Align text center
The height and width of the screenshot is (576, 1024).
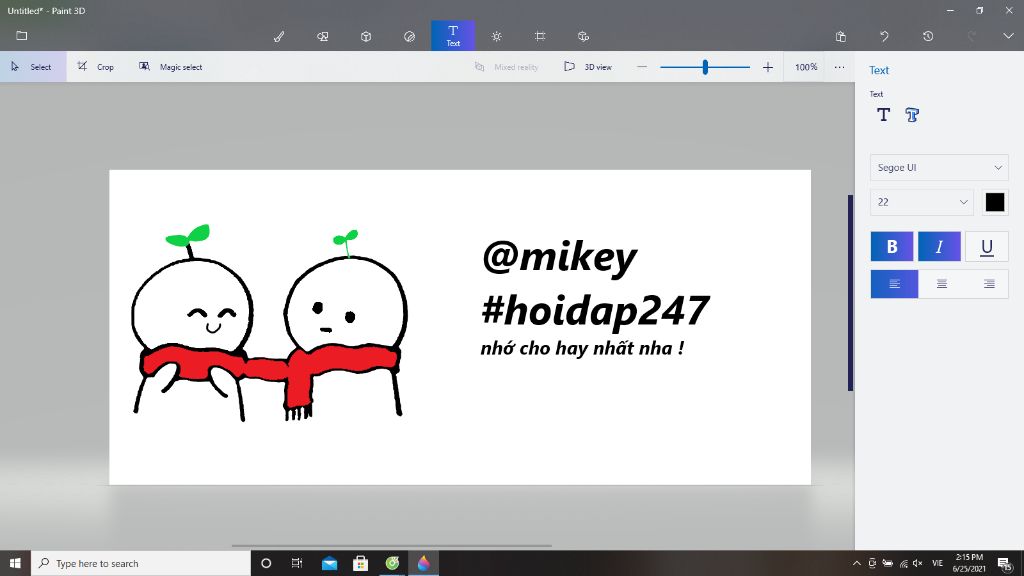pos(942,283)
